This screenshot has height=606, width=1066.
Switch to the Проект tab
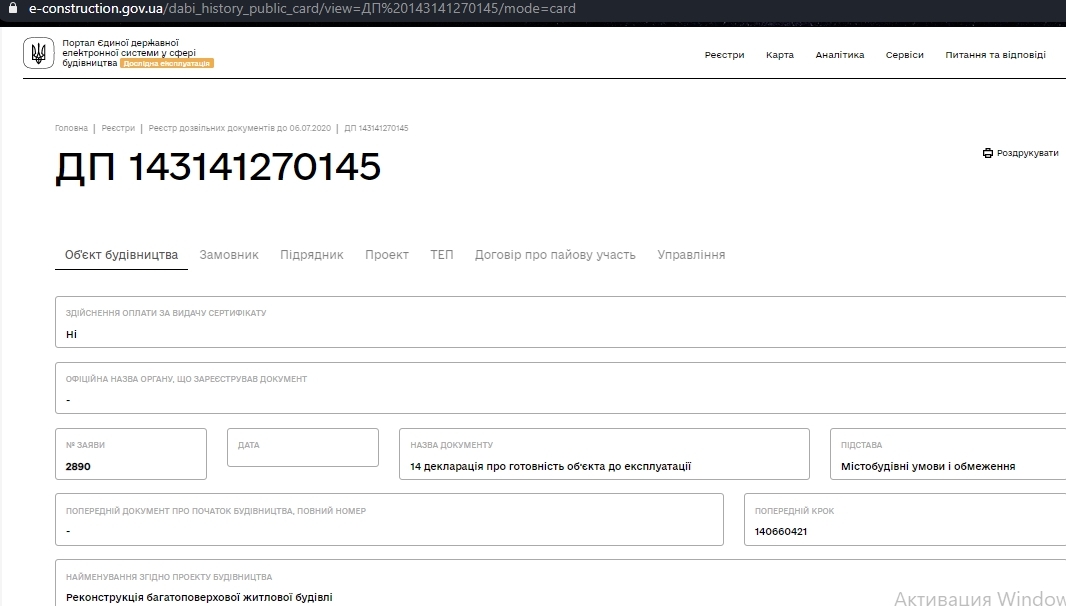387,255
